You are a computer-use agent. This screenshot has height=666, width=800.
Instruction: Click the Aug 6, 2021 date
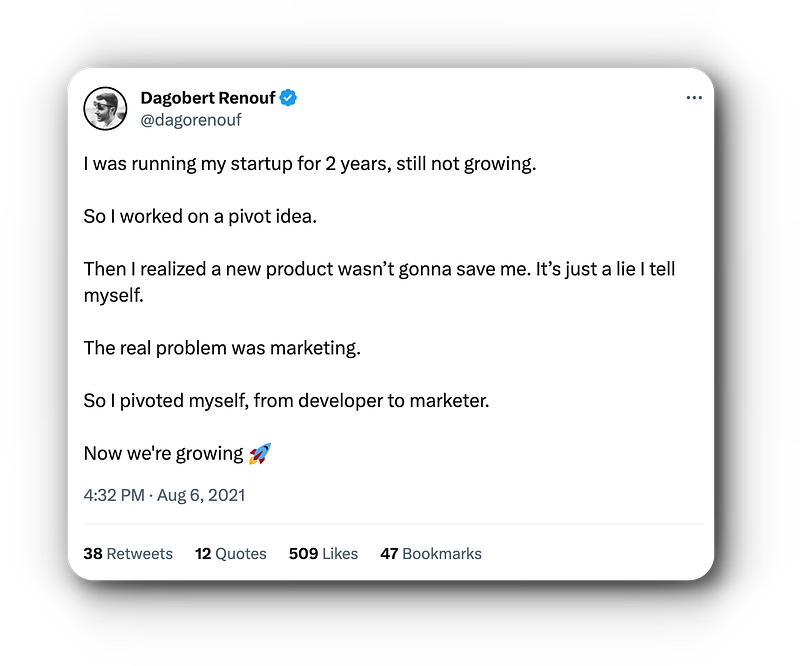pos(200,495)
